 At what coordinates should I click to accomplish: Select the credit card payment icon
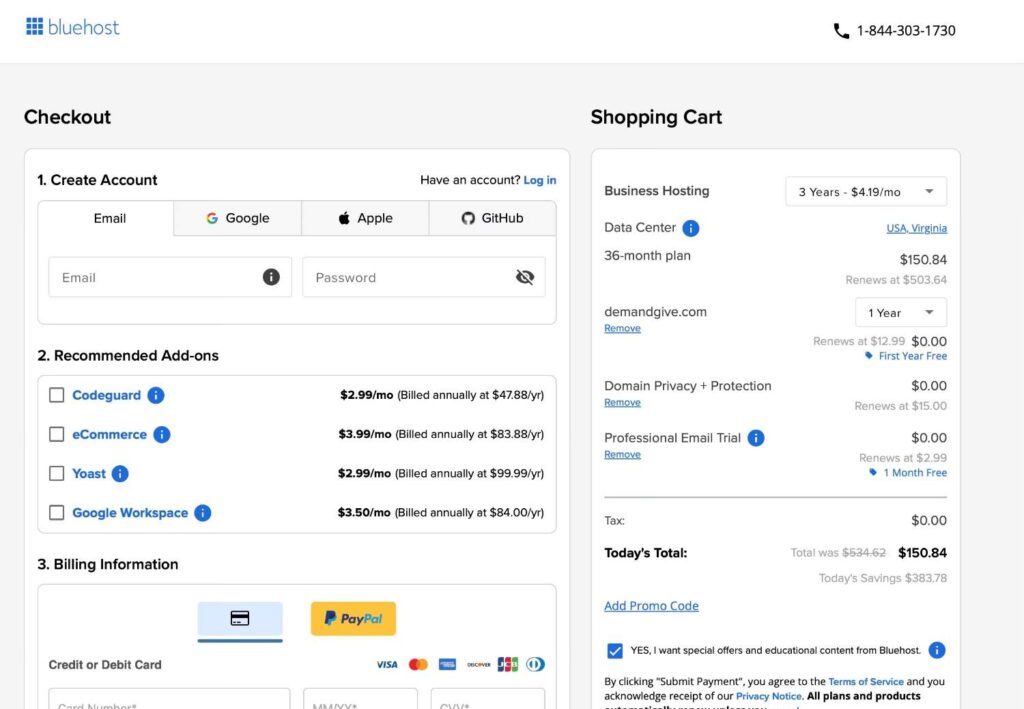(240, 618)
